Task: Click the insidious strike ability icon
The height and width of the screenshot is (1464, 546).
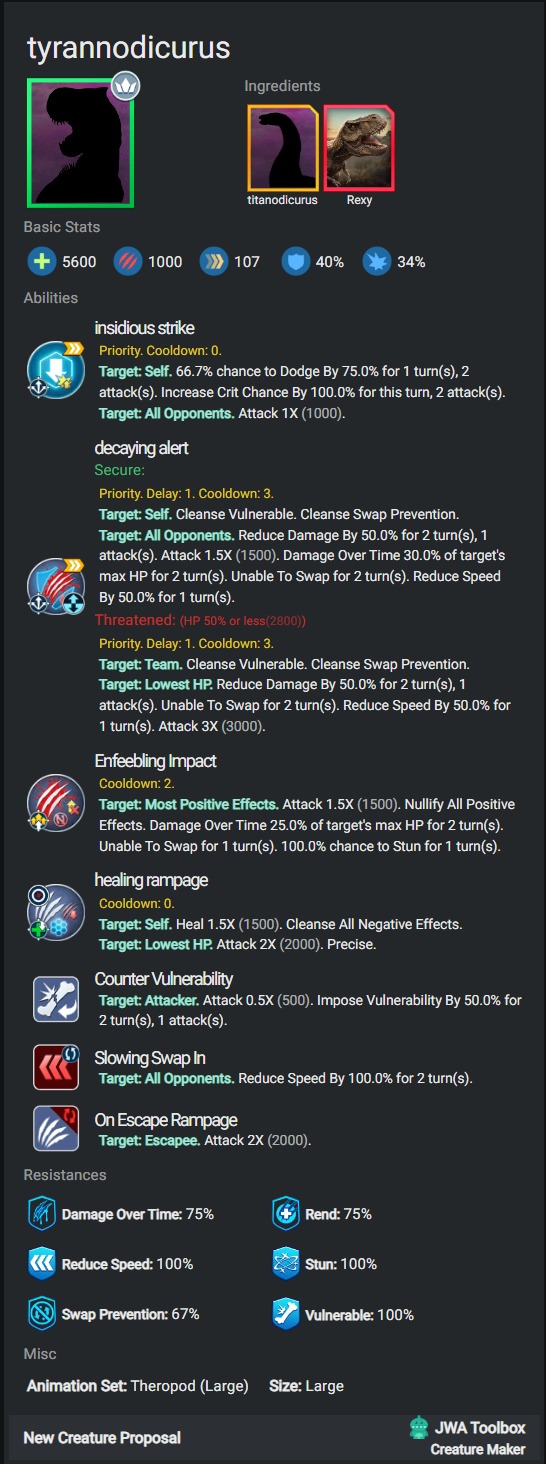Action: (x=57, y=370)
